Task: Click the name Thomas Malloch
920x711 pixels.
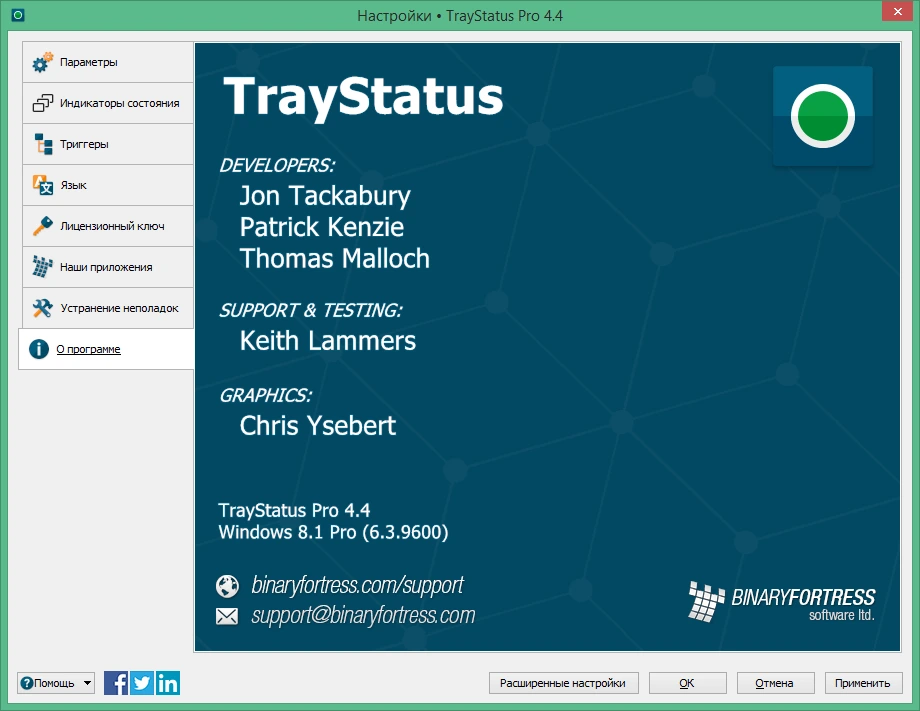Action: click(x=334, y=259)
